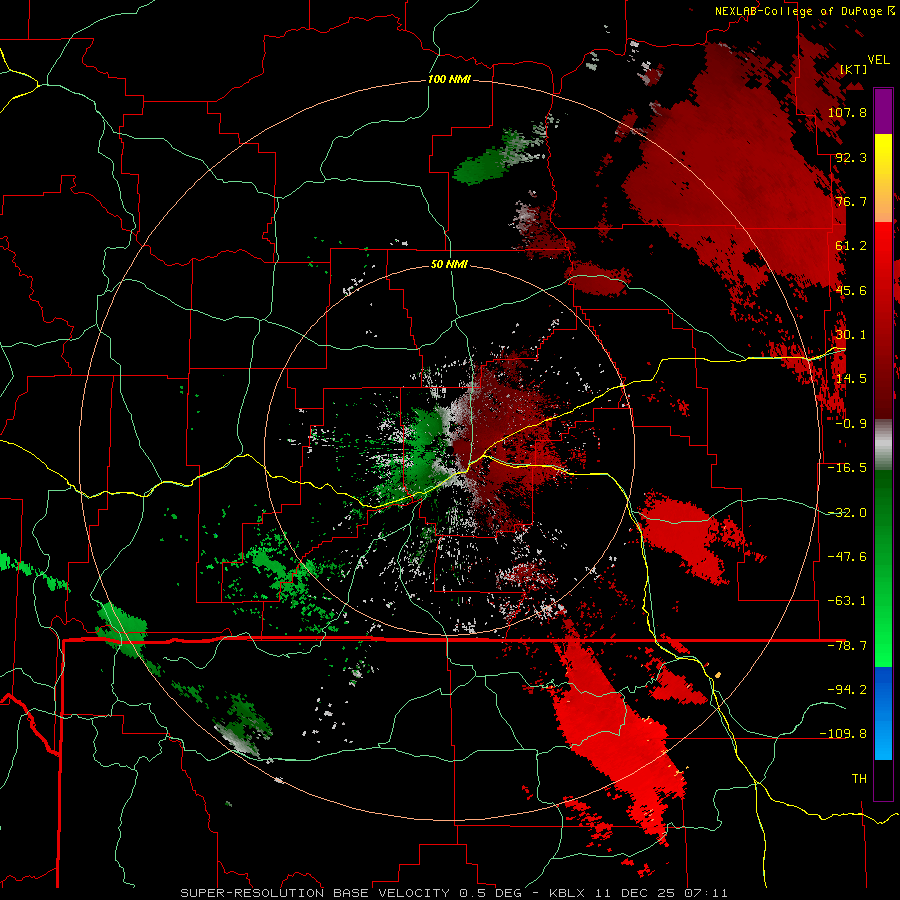Image resolution: width=900 pixels, height=900 pixels.
Task: Click the TH legend label
Action: pyautogui.click(x=859, y=778)
